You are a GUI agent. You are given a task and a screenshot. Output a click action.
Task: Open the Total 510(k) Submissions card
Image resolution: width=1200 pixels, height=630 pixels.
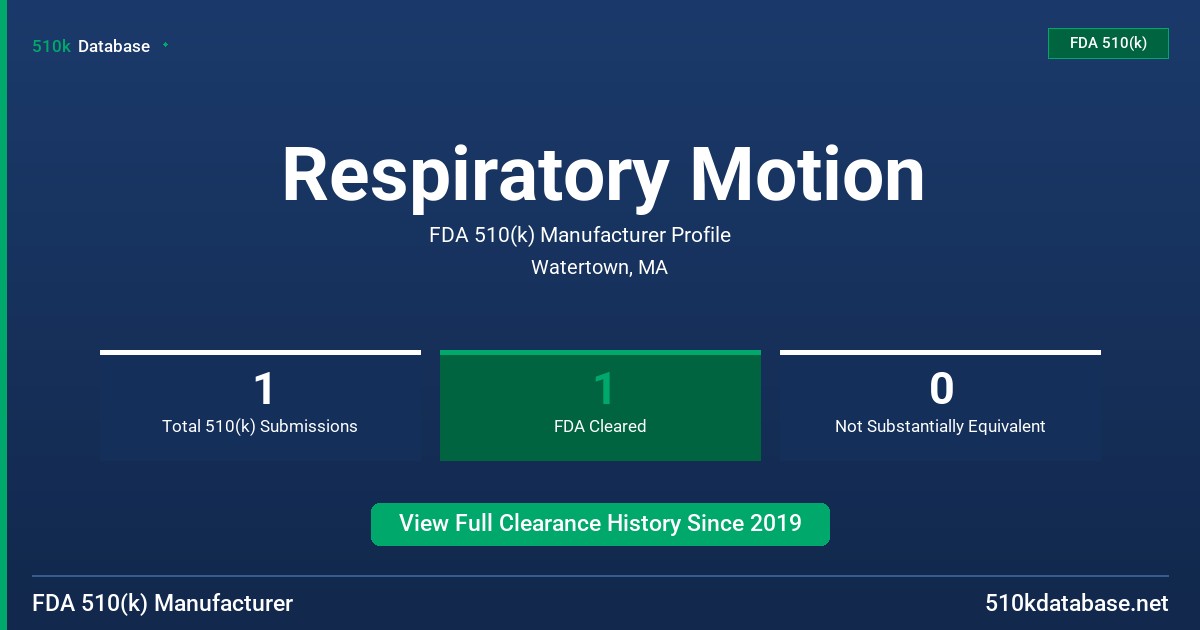pyautogui.click(x=260, y=405)
